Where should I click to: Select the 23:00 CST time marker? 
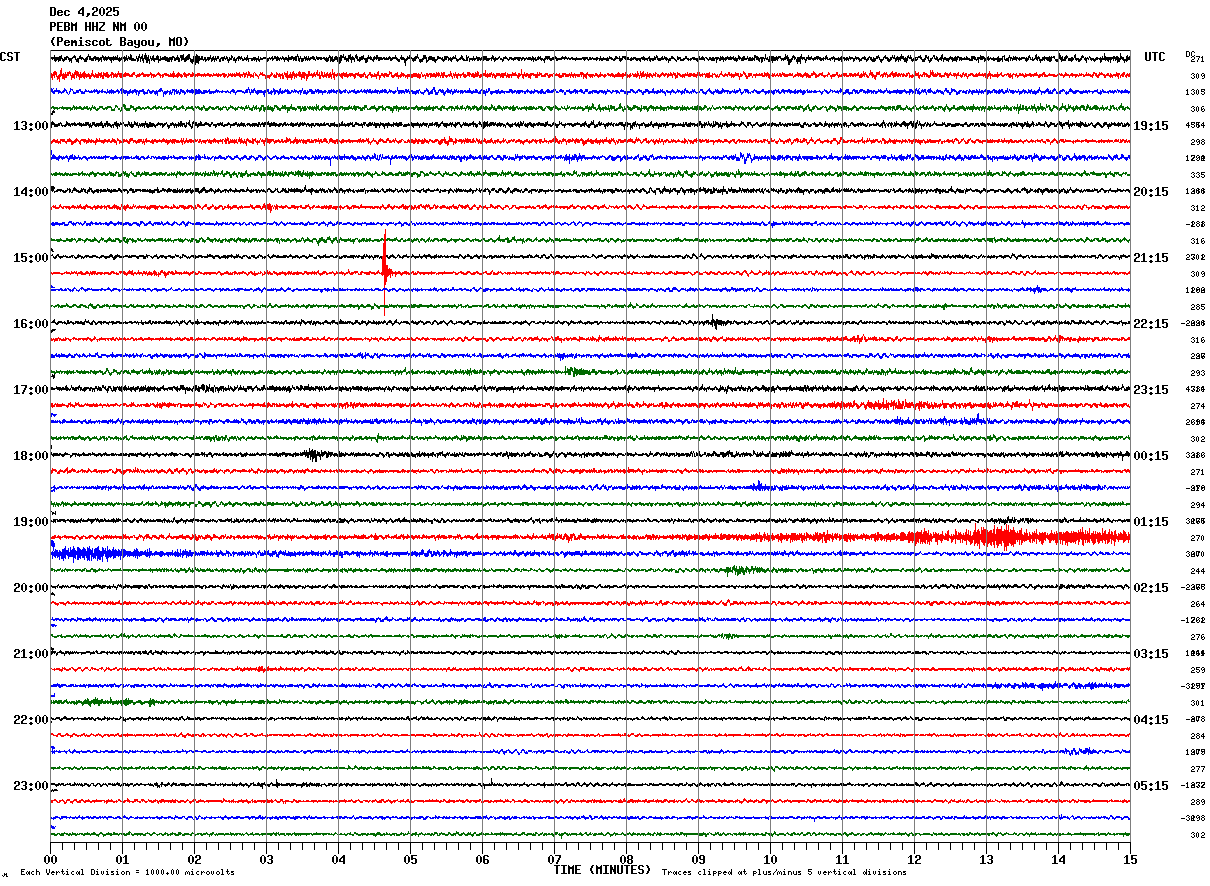(30, 786)
